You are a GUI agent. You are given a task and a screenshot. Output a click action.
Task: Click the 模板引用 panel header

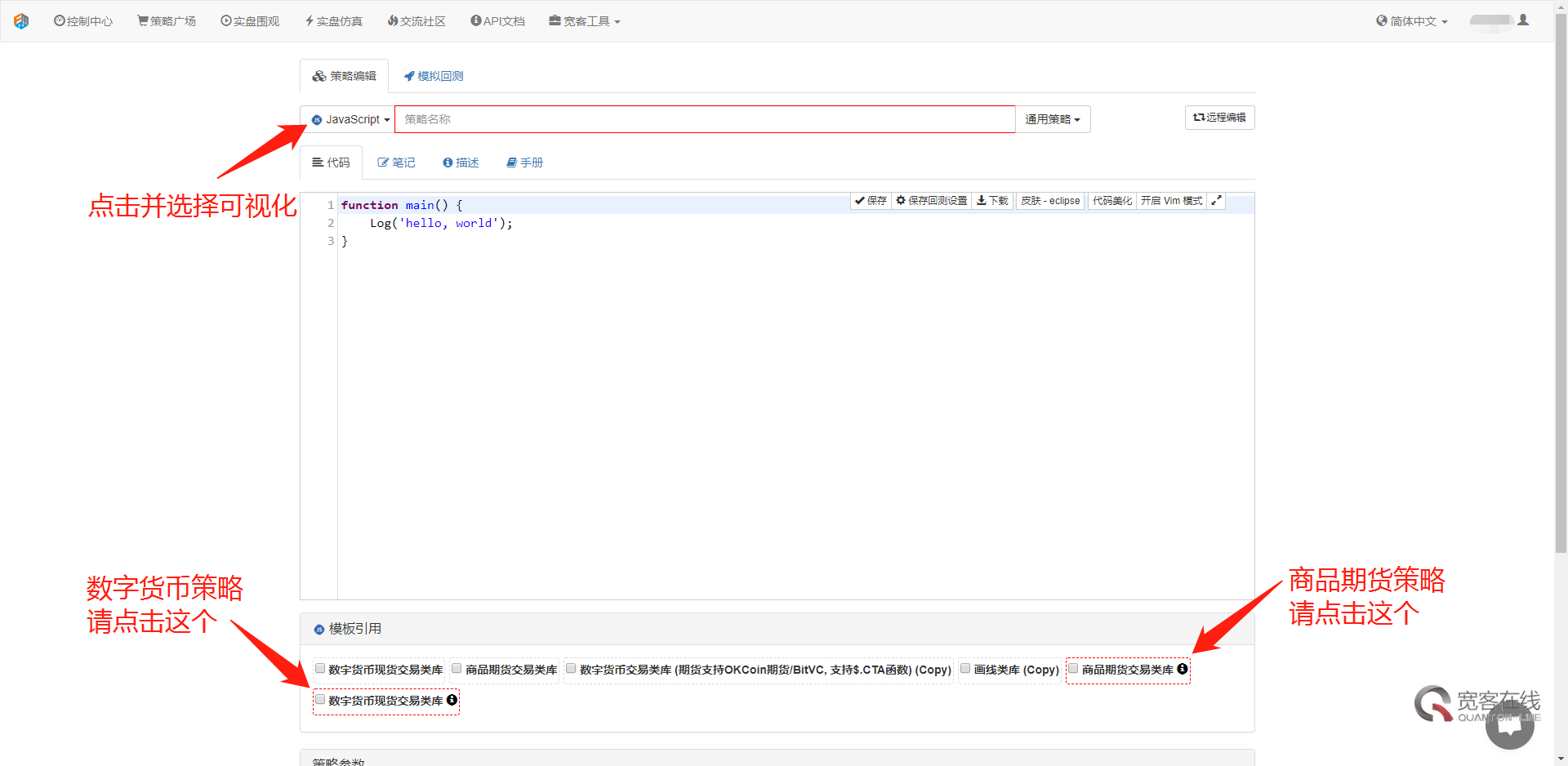(777, 629)
